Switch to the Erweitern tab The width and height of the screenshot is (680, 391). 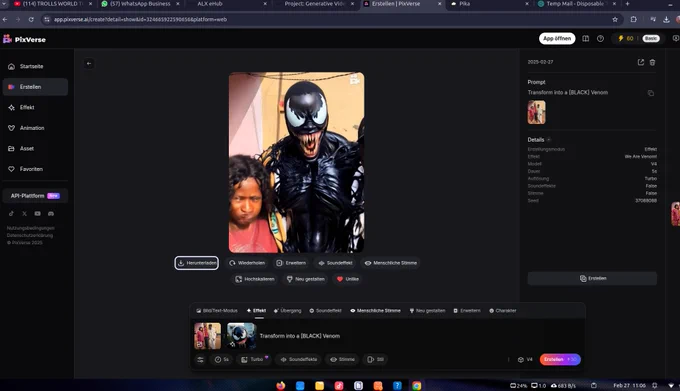click(x=467, y=311)
